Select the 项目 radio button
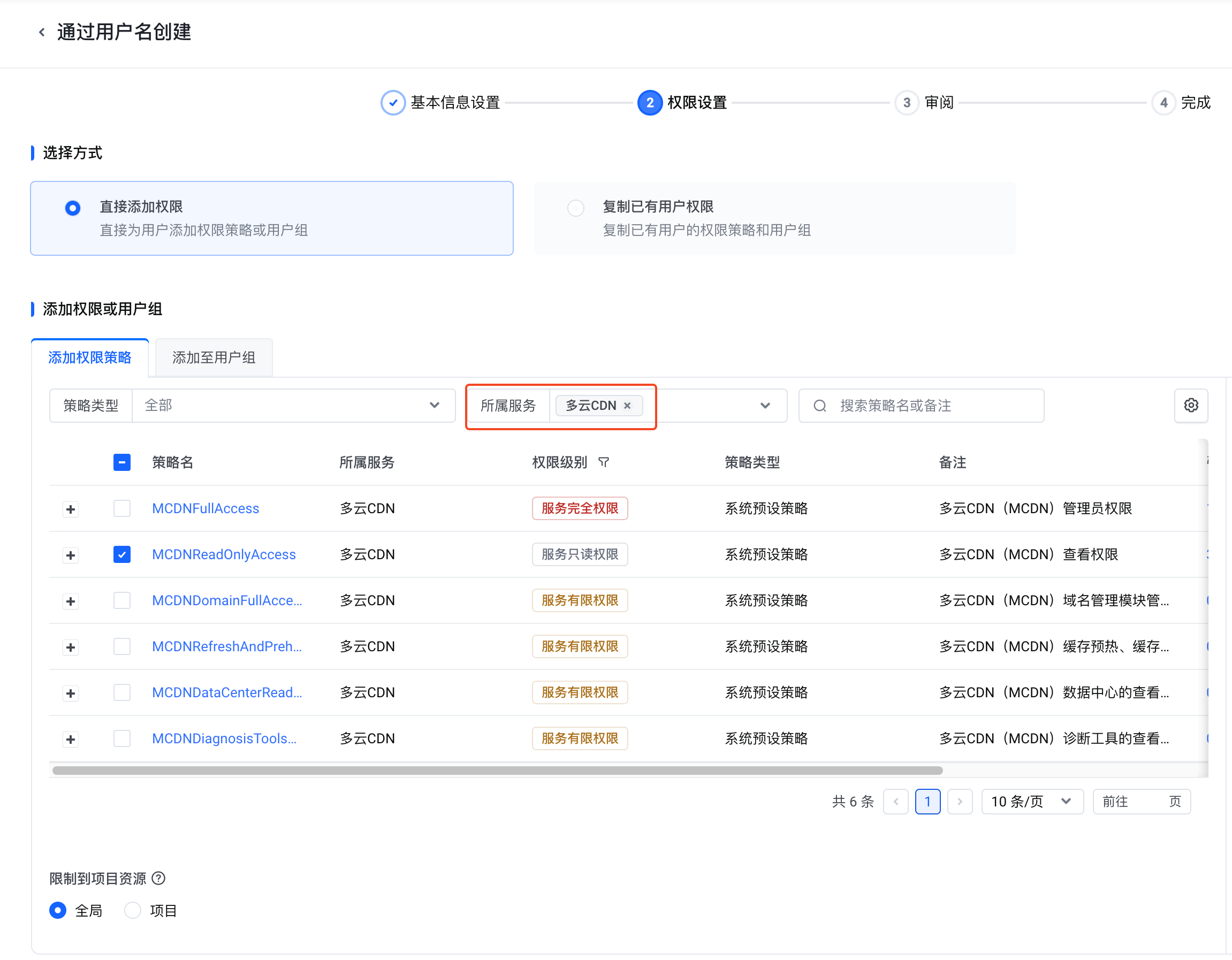 click(133, 910)
